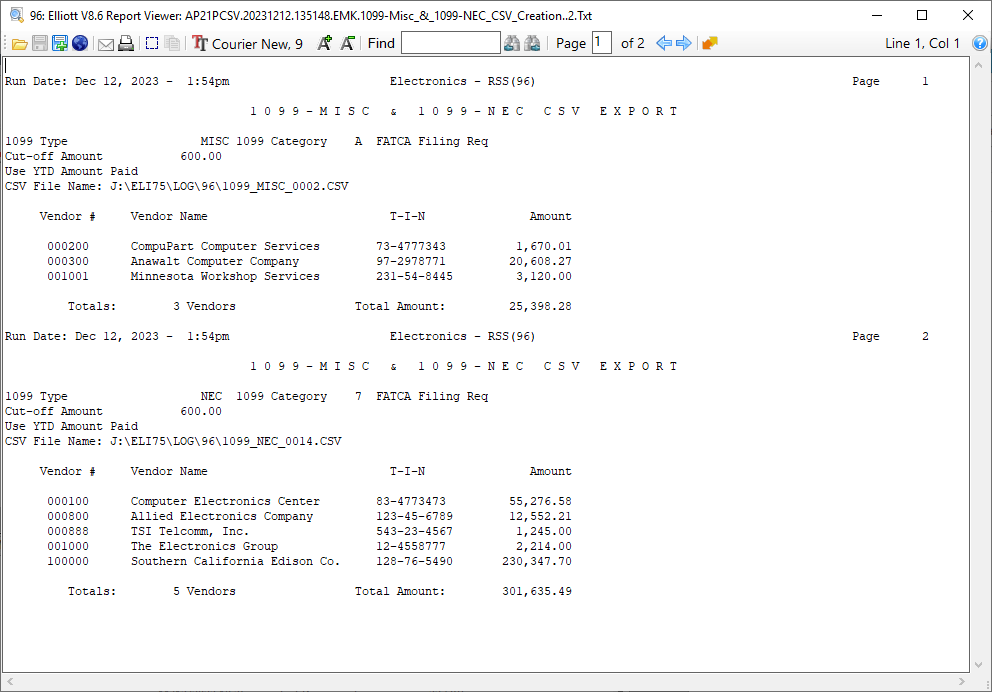Click the Select All dashed rectangle icon
This screenshot has width=992, height=692.
(x=152, y=43)
